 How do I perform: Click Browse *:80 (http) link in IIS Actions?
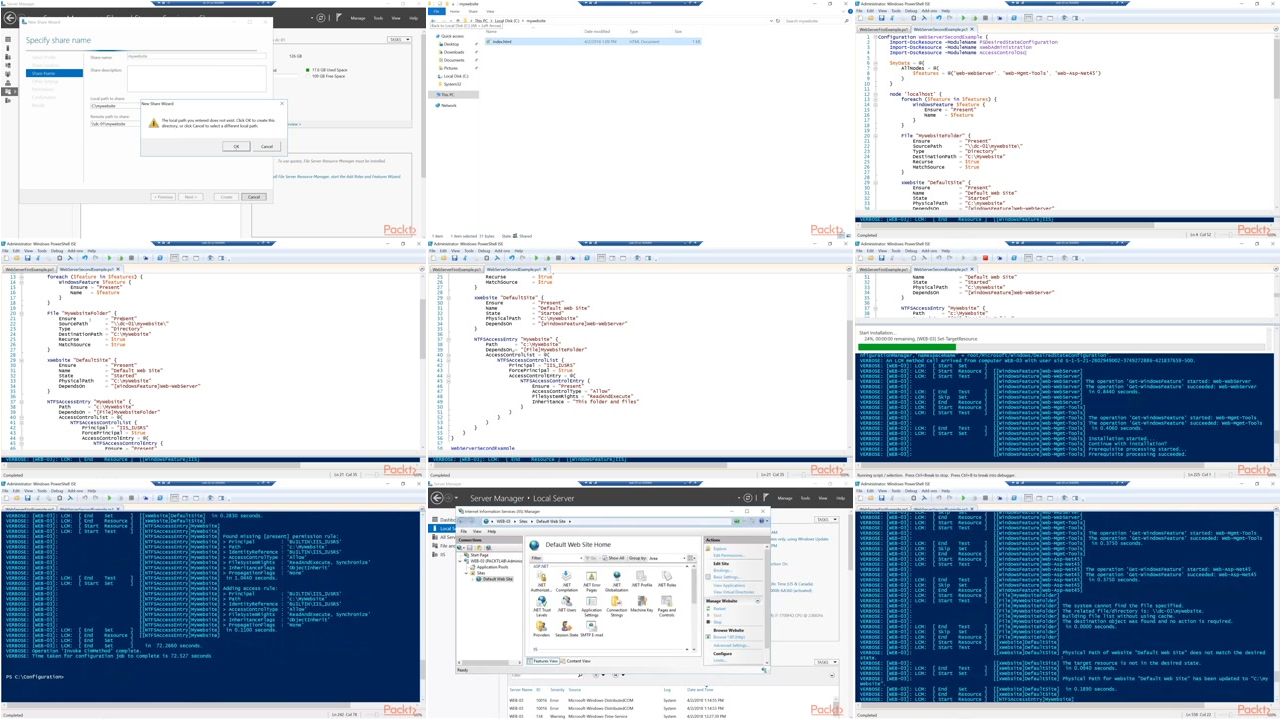coord(729,637)
